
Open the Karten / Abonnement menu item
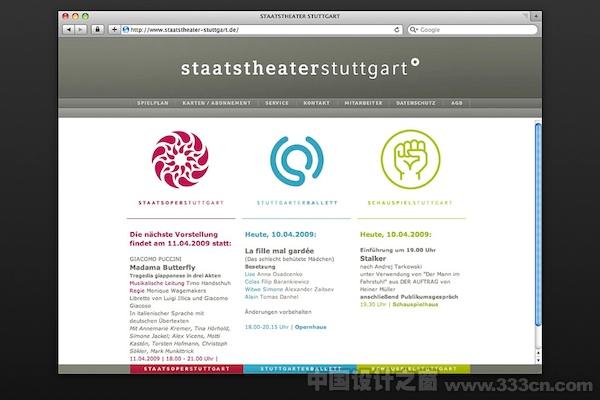(x=217, y=103)
